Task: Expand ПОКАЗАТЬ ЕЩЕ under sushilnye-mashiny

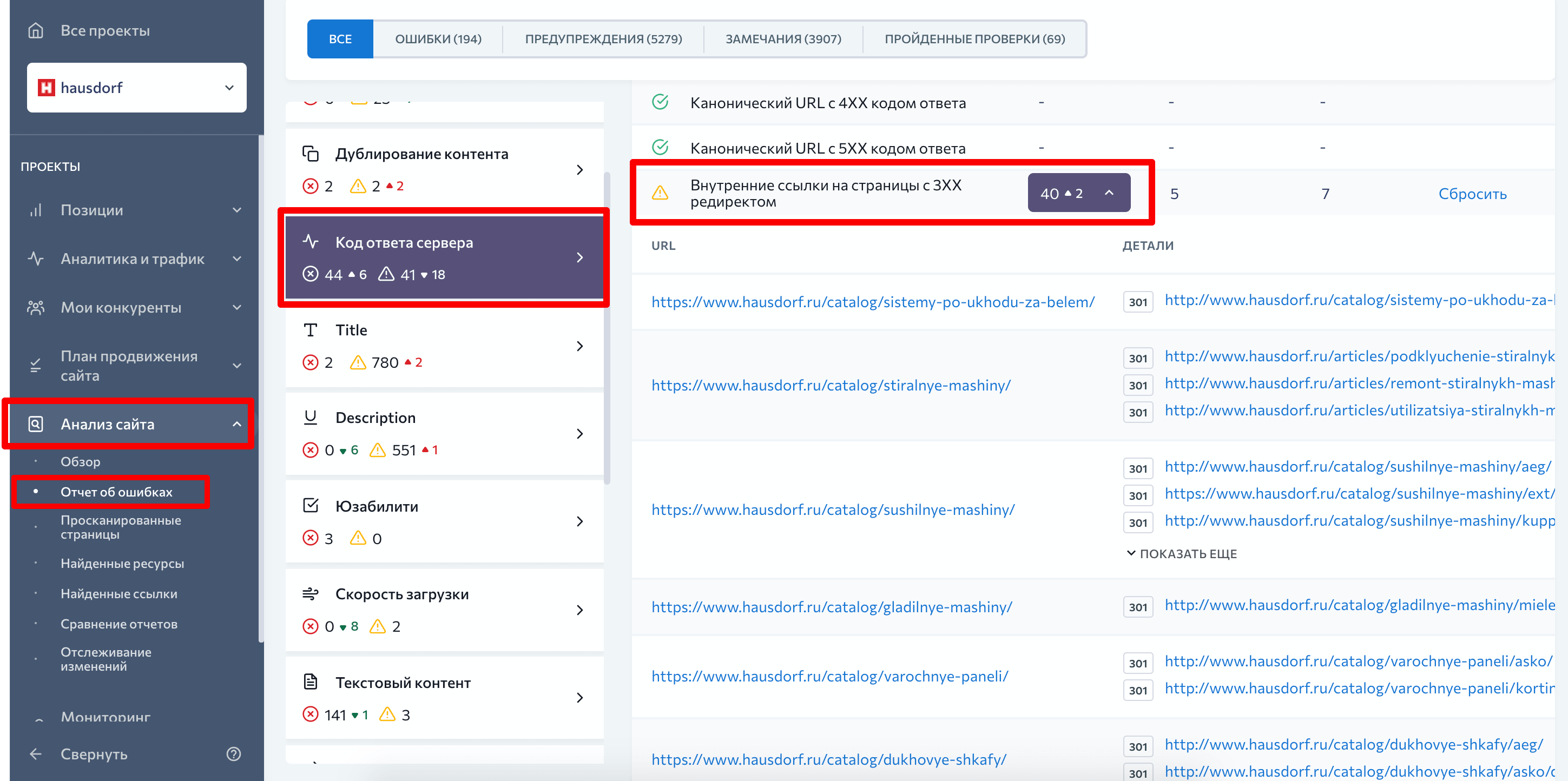Action: pos(1182,553)
